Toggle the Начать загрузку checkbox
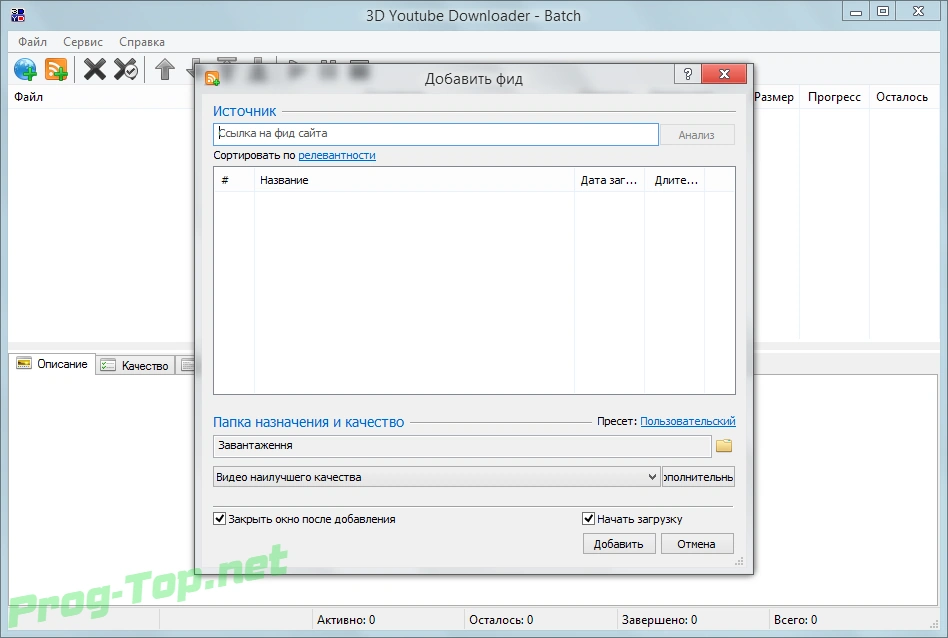 pos(588,518)
